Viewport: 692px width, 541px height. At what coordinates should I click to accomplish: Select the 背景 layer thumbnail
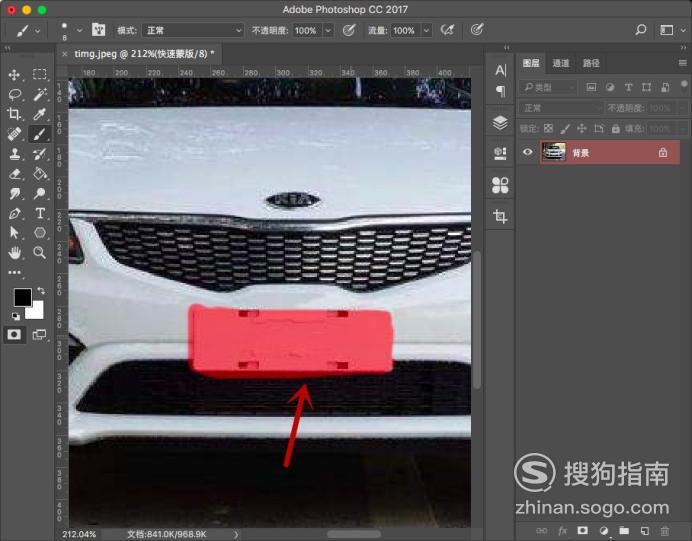coord(553,152)
